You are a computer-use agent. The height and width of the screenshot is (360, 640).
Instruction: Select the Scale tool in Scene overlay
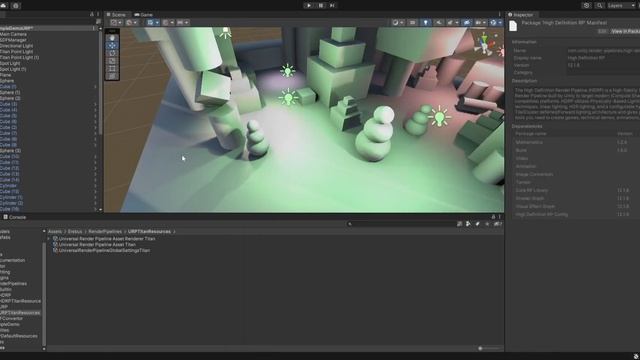coord(112,61)
